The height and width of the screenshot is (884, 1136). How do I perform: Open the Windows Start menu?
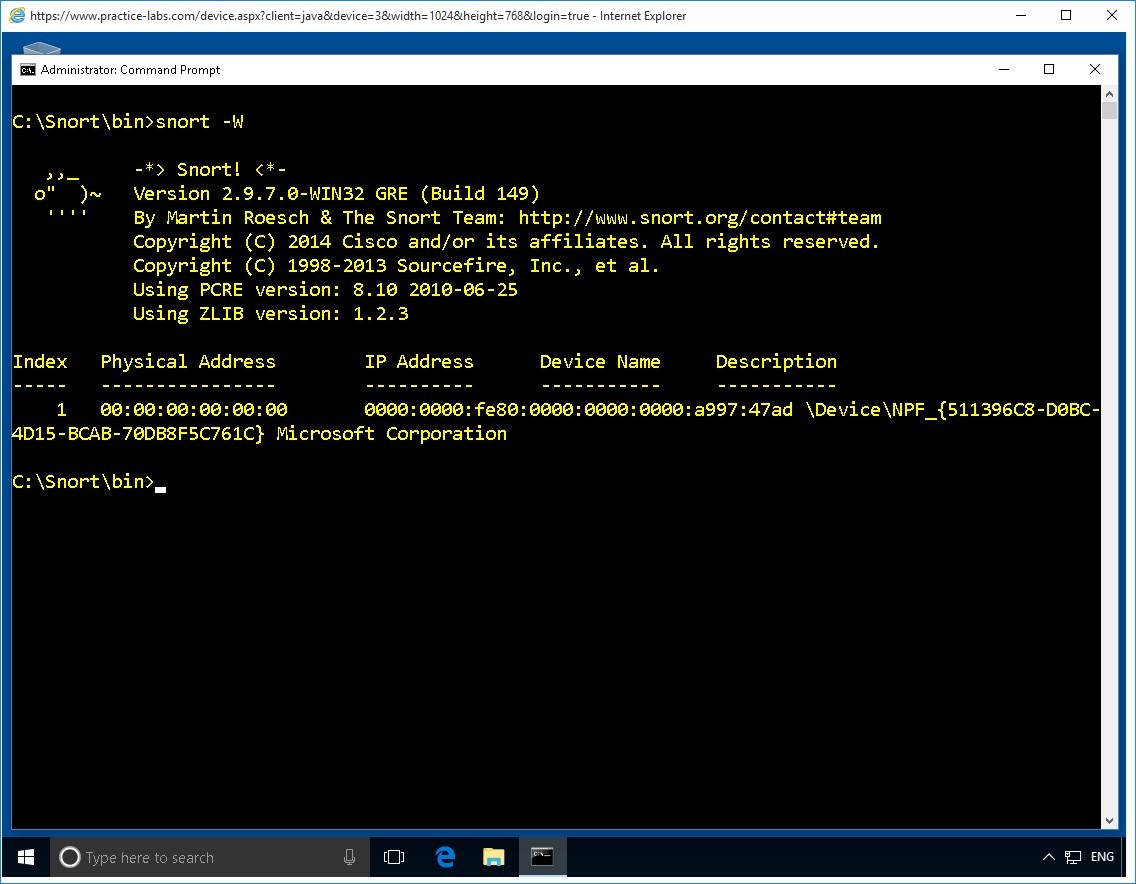(25, 857)
